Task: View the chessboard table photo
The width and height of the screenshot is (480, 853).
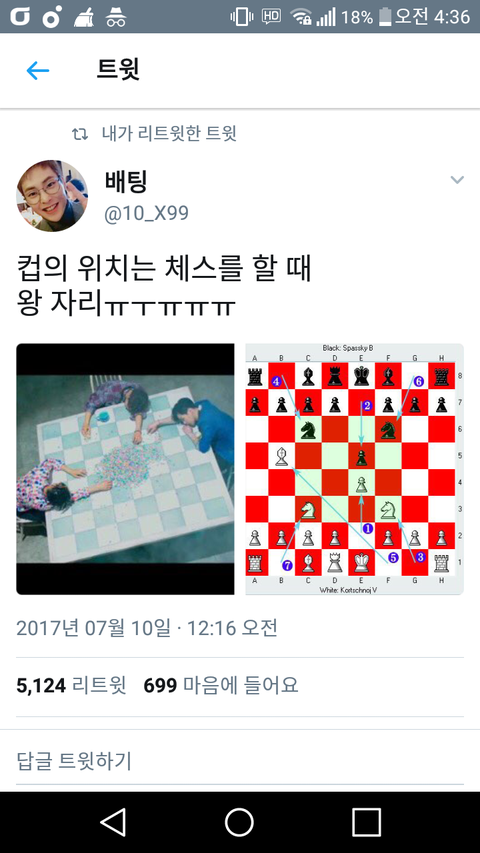Action: click(125, 469)
